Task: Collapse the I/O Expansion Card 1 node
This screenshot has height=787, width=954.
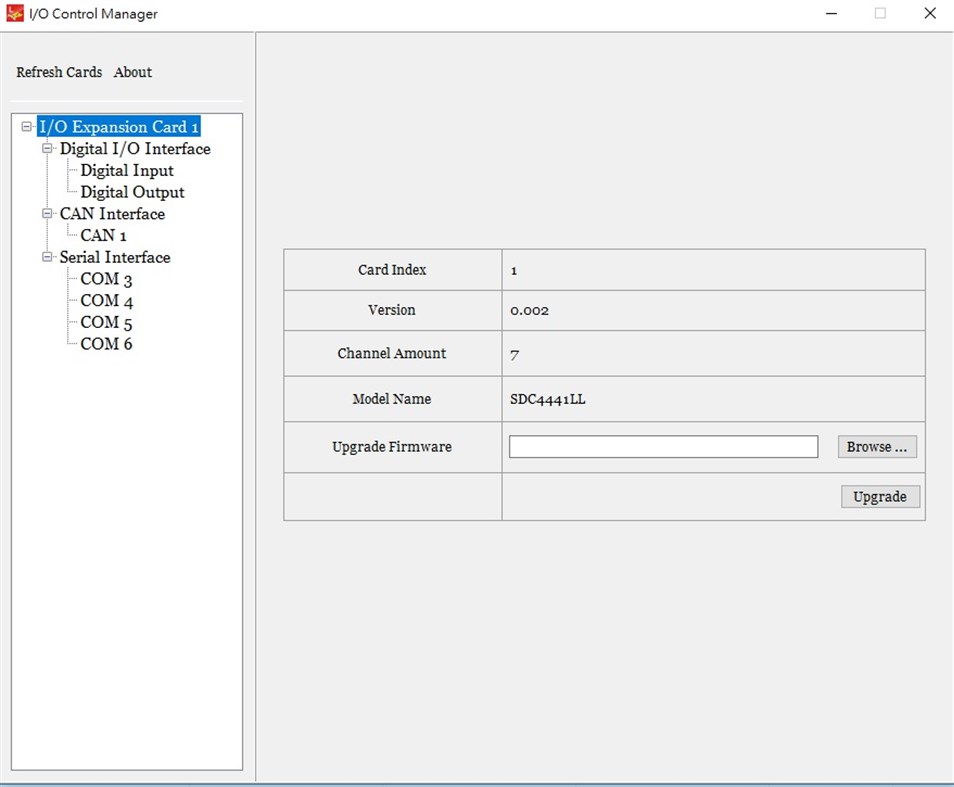Action: 27,127
